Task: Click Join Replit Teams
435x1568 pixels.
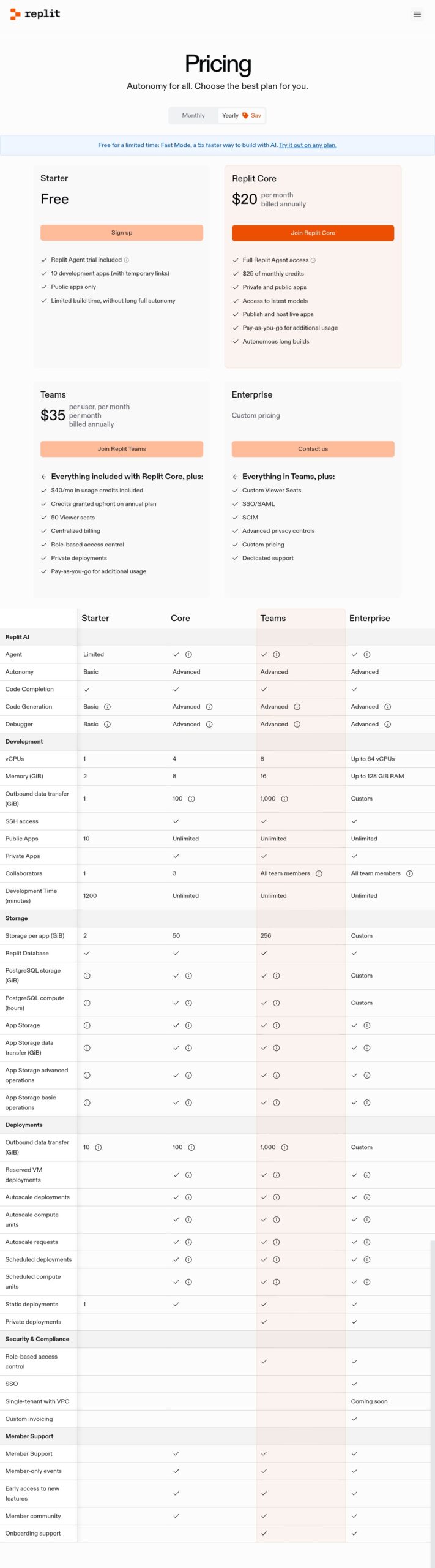Action: pos(122,449)
